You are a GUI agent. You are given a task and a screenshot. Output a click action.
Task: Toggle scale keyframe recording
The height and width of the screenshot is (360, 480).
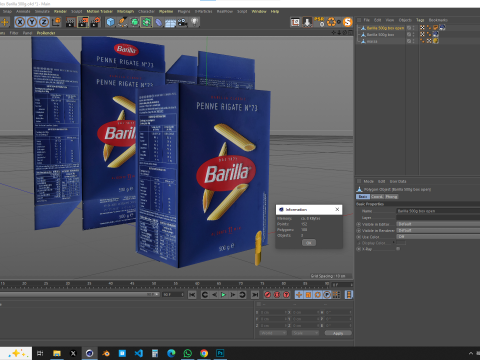tap(308, 295)
